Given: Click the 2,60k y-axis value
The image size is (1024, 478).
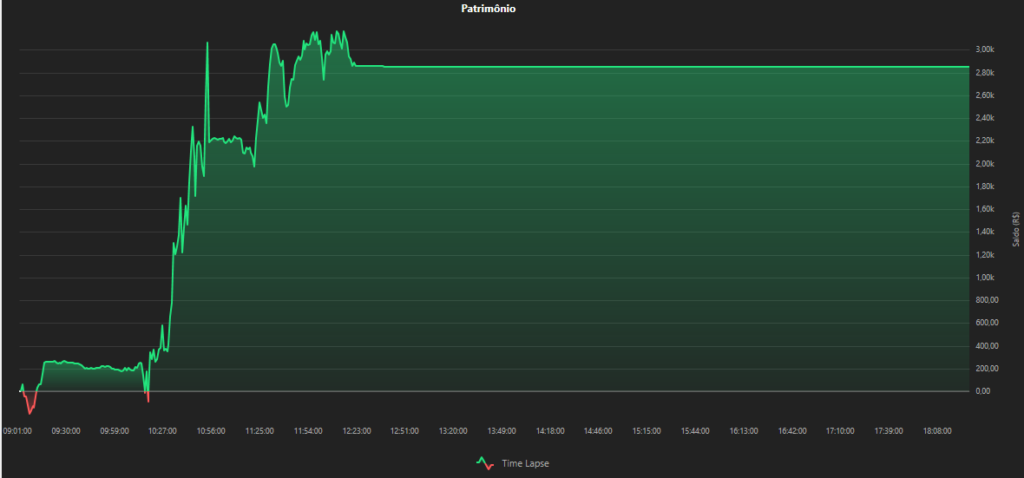Looking at the screenshot, I should (985, 95).
